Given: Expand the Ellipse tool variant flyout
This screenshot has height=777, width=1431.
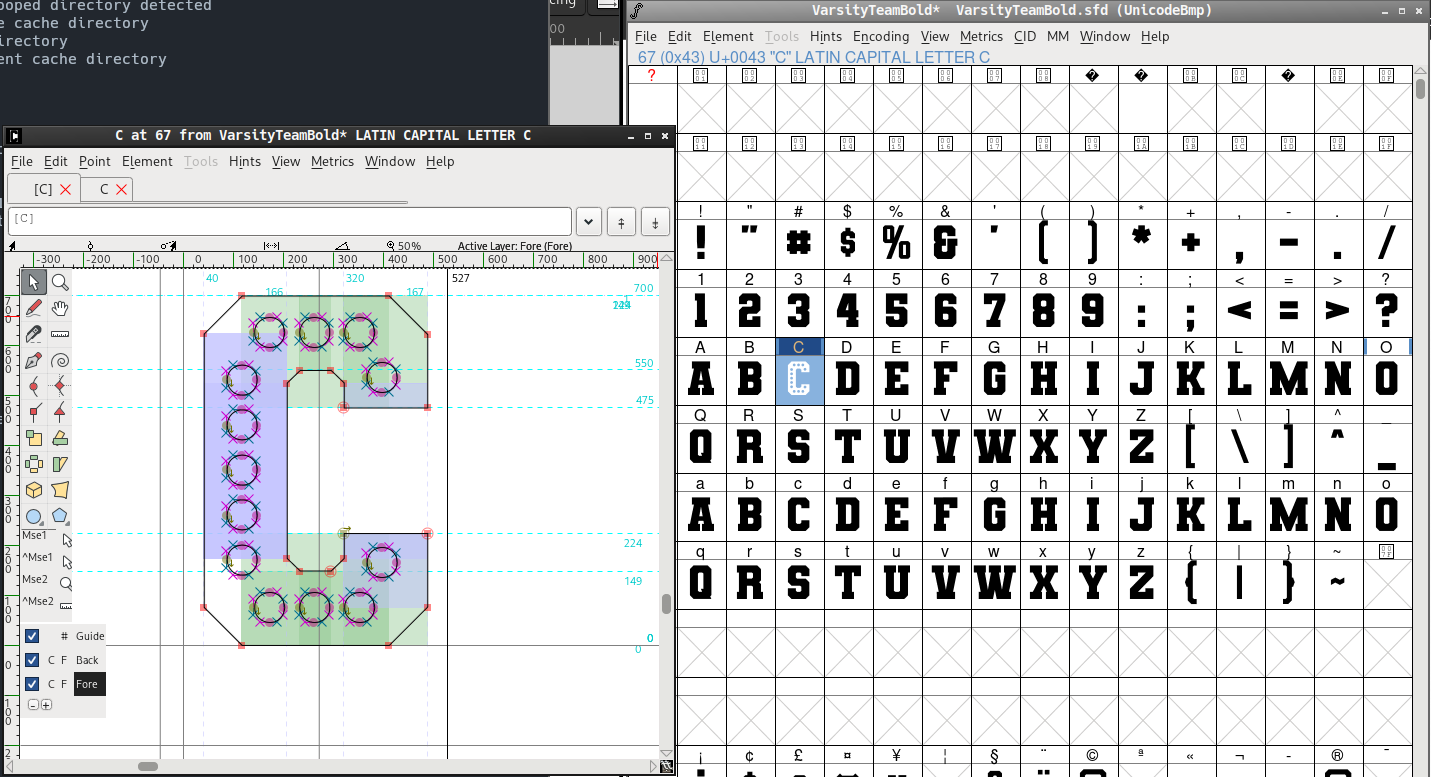Looking at the screenshot, I should [43, 524].
